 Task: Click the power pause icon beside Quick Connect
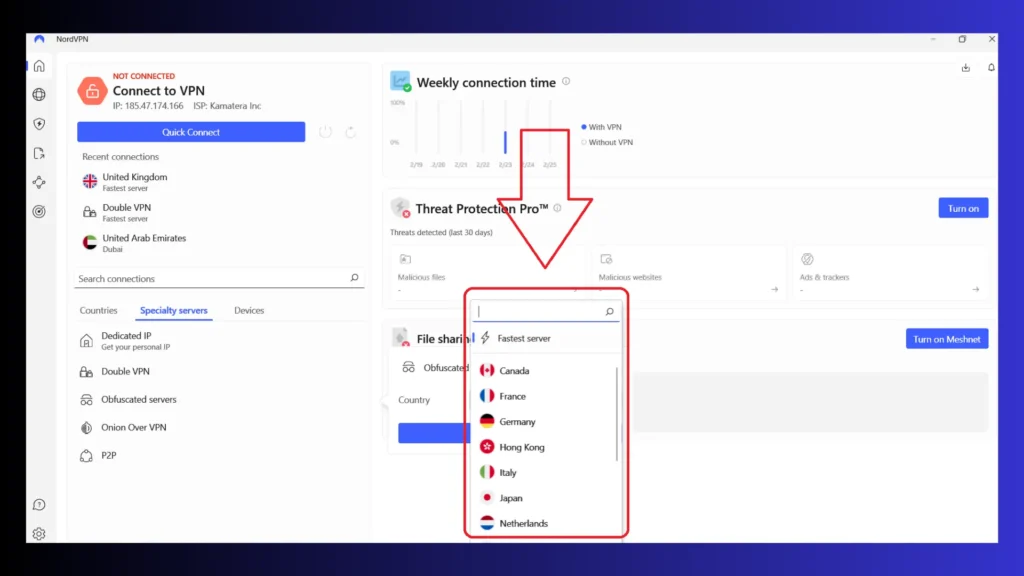tap(325, 132)
